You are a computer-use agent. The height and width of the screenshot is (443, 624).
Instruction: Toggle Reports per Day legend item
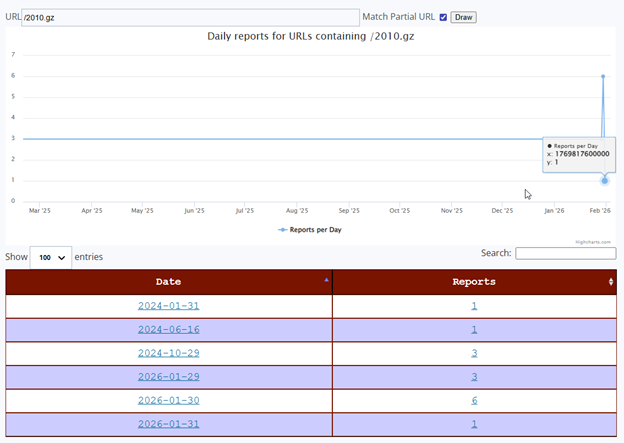pyautogui.click(x=310, y=229)
